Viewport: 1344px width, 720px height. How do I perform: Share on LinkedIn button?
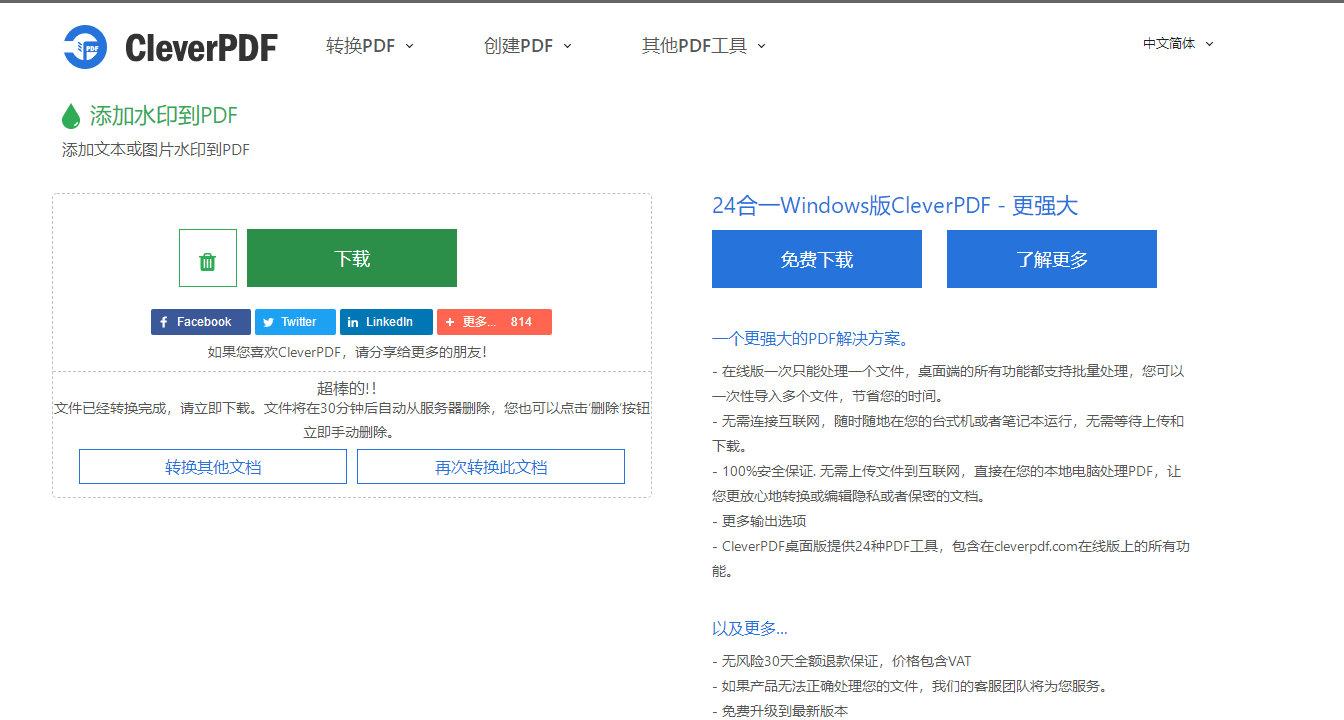(x=386, y=322)
